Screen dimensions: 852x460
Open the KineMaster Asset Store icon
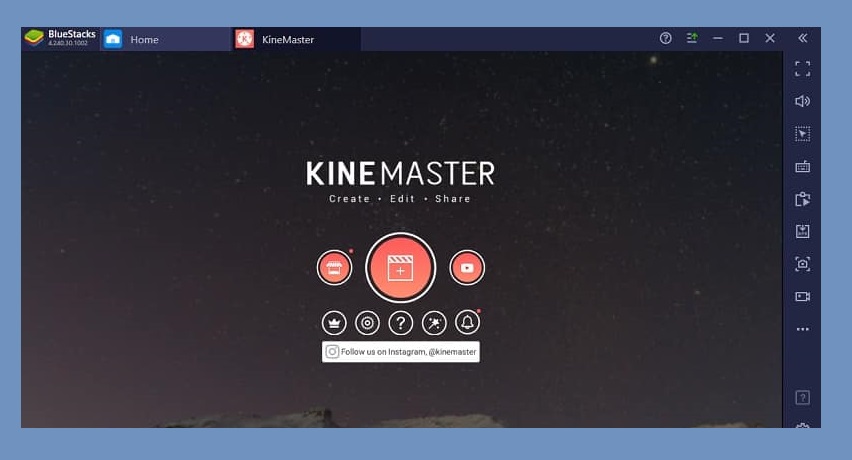coord(334,267)
